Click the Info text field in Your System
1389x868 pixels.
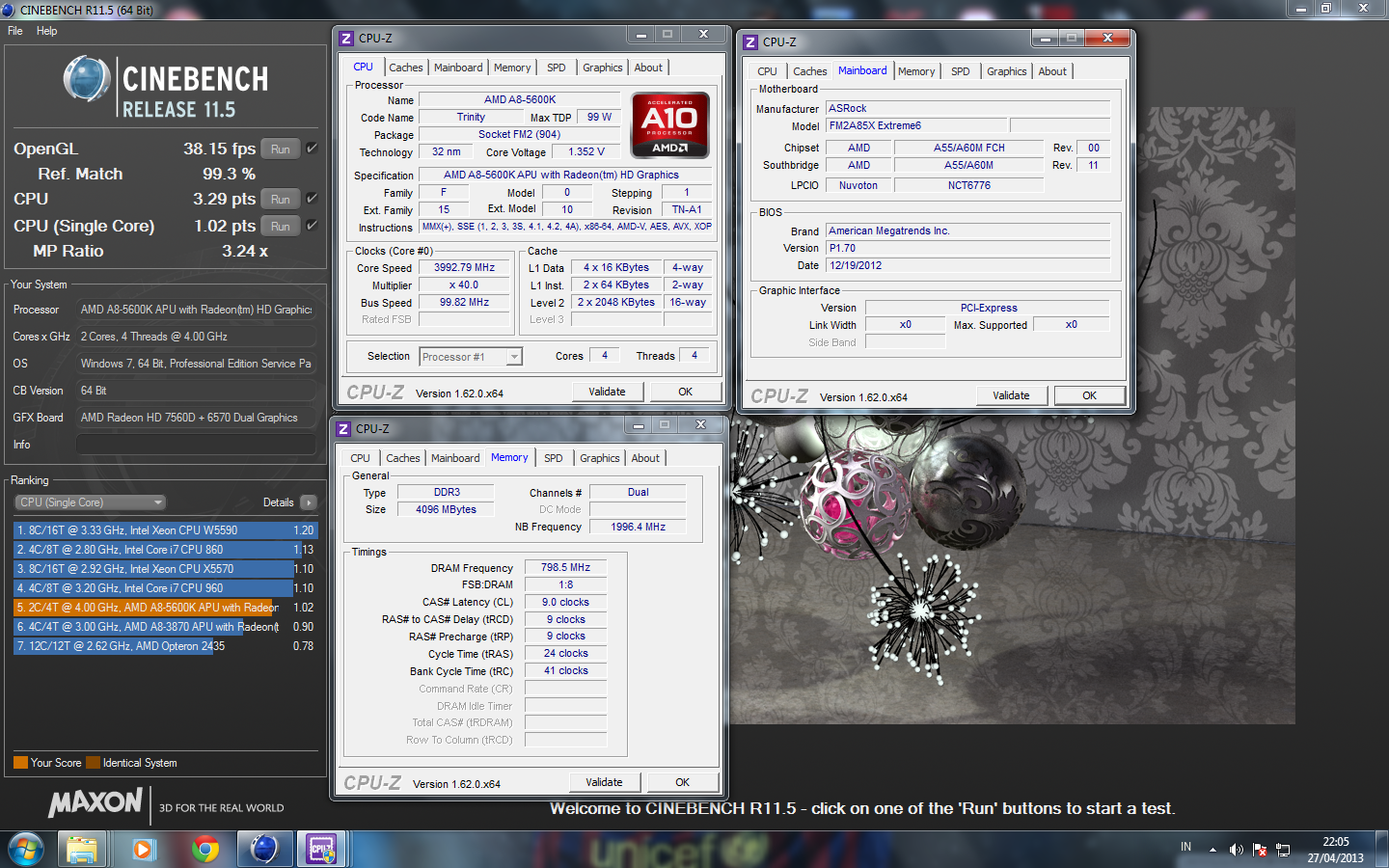pyautogui.click(x=196, y=445)
